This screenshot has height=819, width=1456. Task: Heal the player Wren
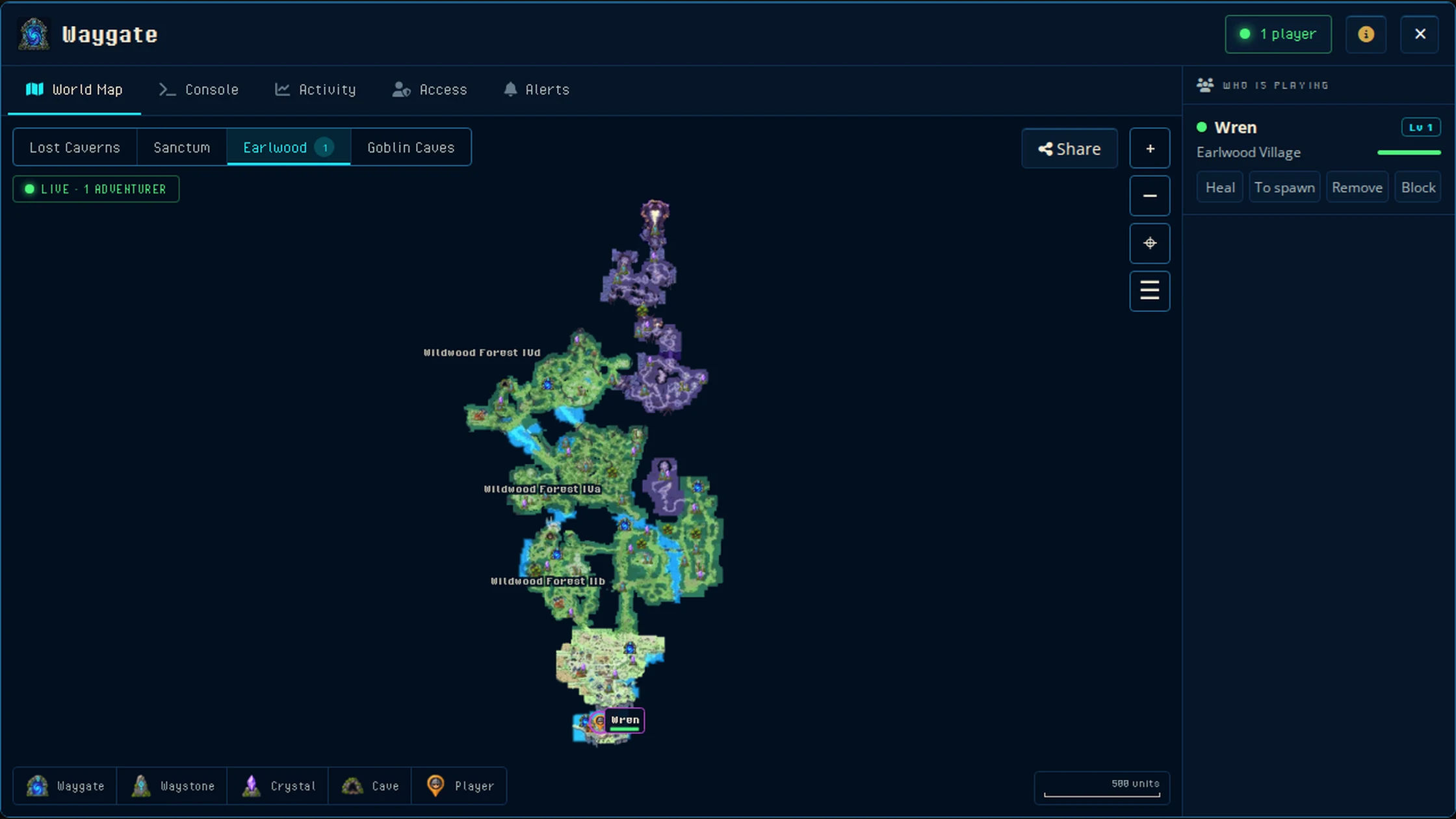[x=1220, y=188]
